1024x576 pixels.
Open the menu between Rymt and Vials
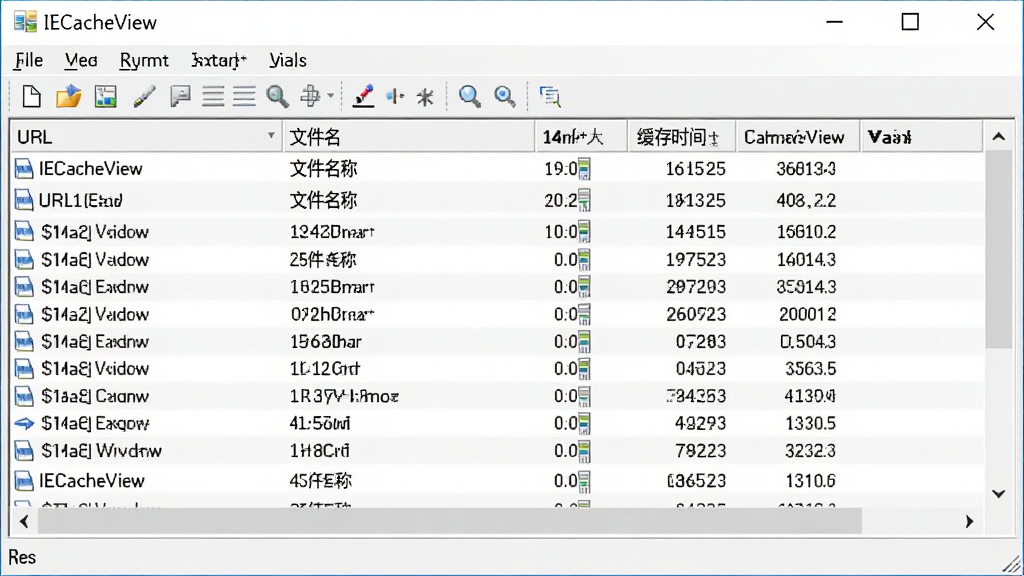pos(219,60)
